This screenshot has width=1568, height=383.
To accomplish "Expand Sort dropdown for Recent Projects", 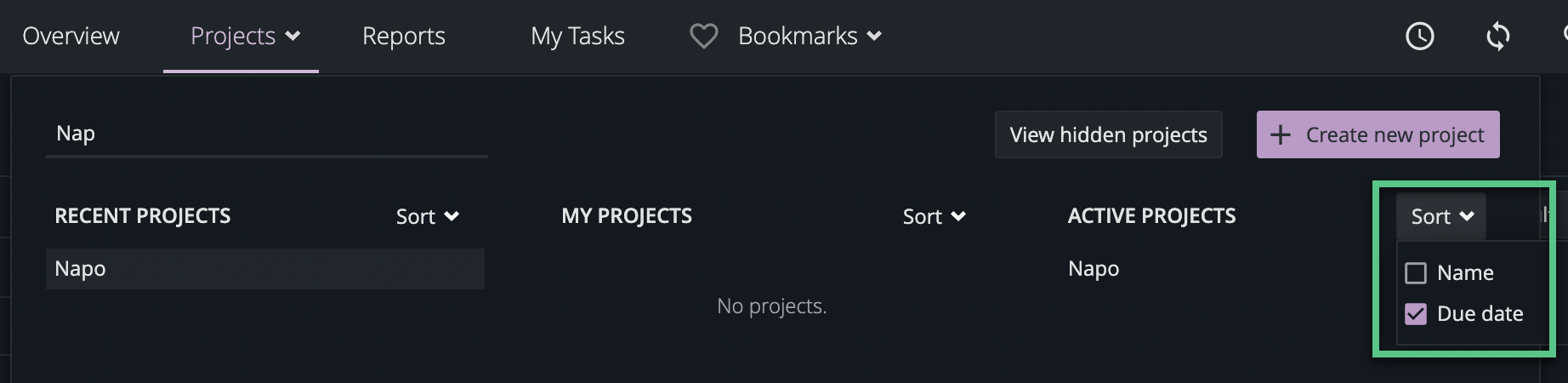I will tap(427, 216).
